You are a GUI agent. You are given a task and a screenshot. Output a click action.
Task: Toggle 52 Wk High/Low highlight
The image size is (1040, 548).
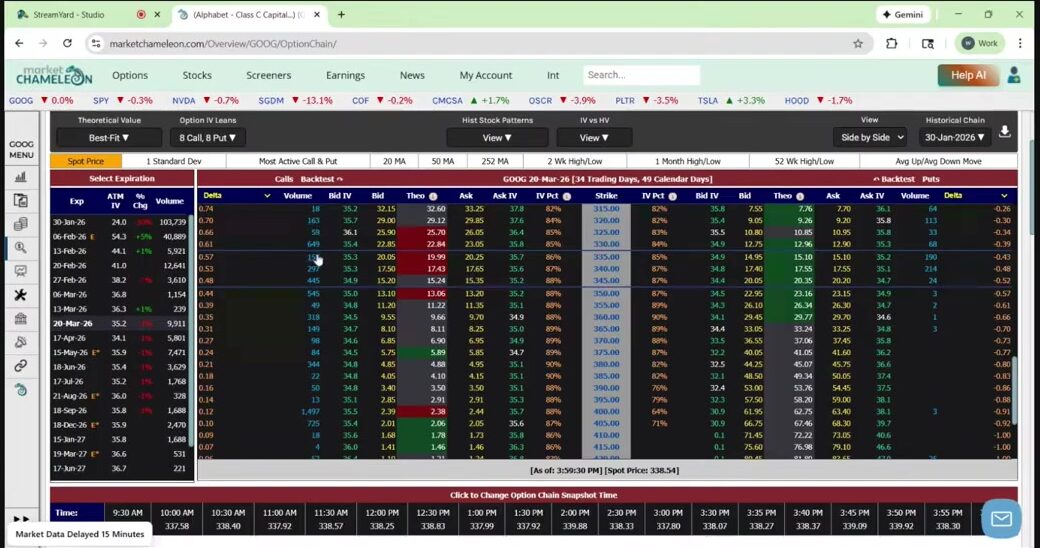click(x=804, y=161)
